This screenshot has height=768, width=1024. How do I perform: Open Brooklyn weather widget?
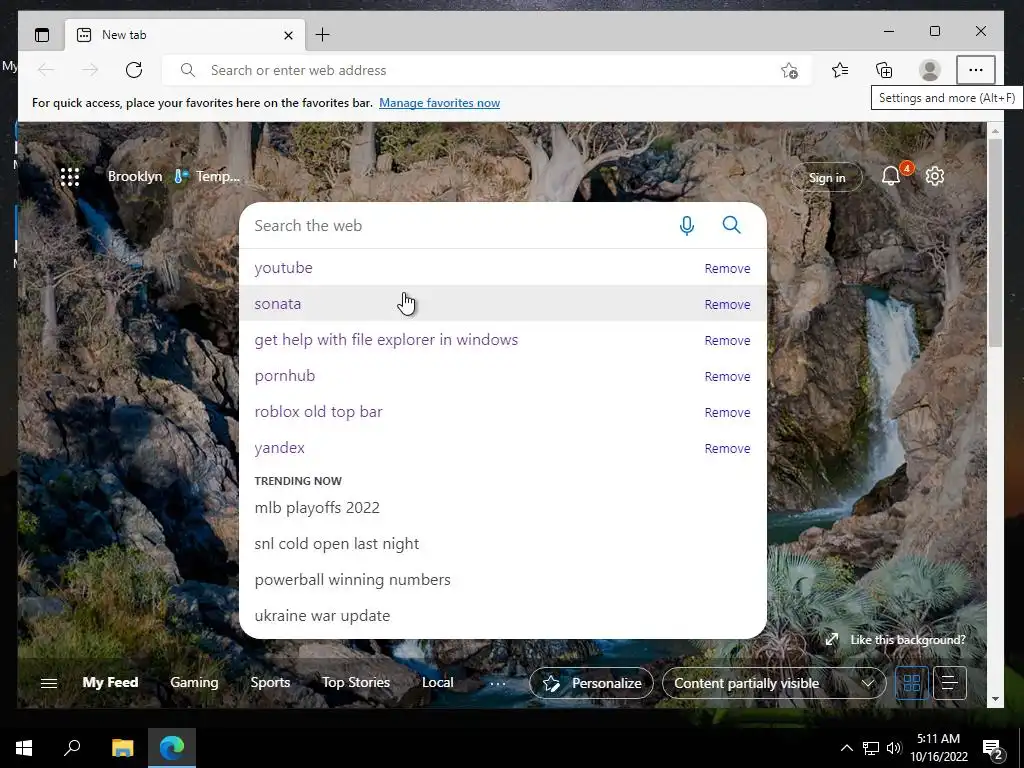pos(174,176)
